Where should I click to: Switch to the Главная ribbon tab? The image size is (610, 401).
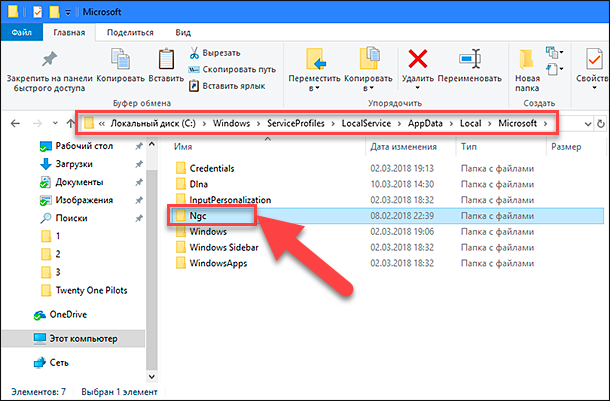(x=69, y=32)
